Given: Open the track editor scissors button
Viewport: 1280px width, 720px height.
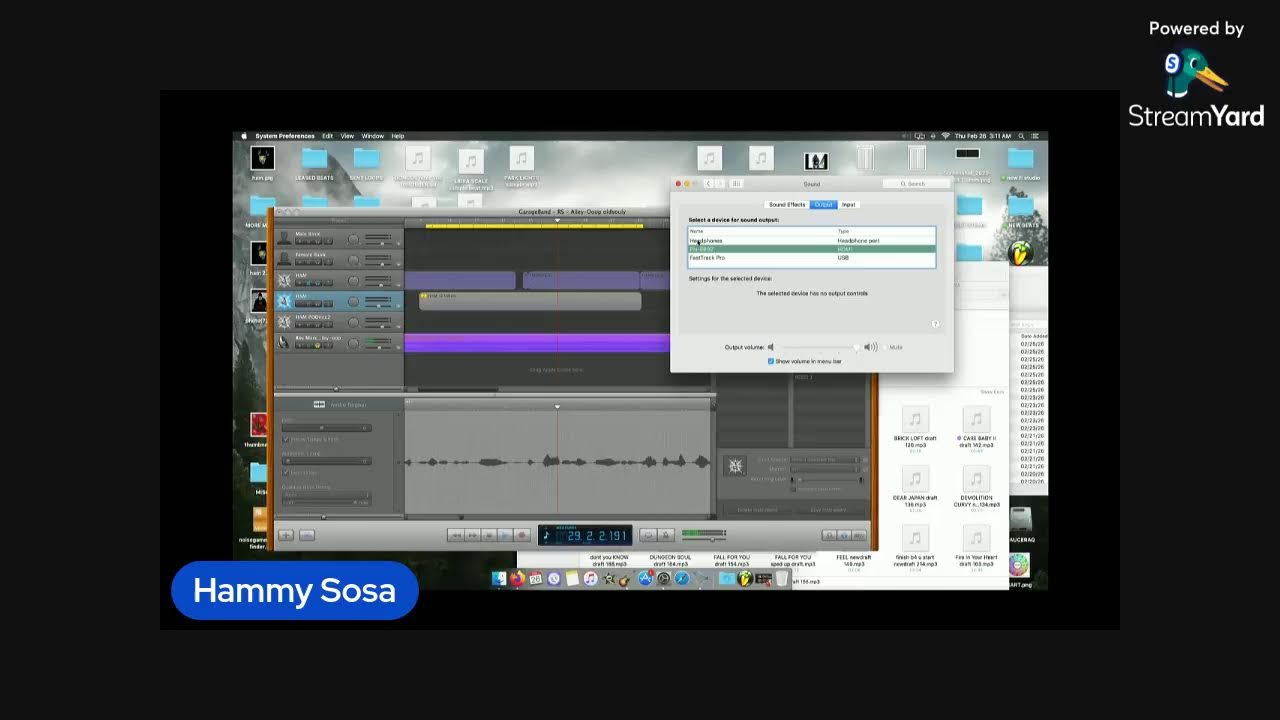Looking at the screenshot, I should [x=307, y=535].
